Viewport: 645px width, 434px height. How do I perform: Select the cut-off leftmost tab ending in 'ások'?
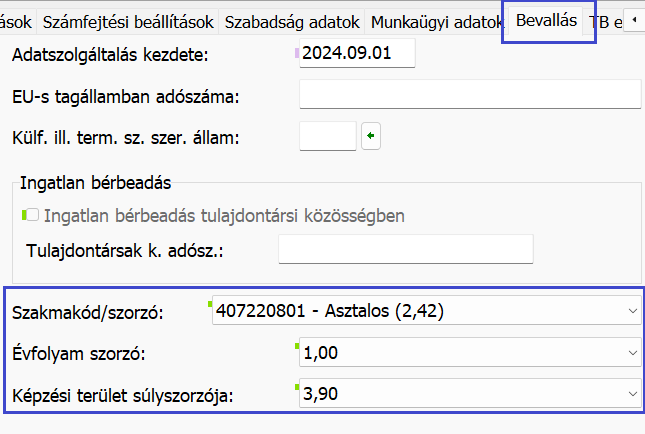pyautogui.click(x=17, y=21)
